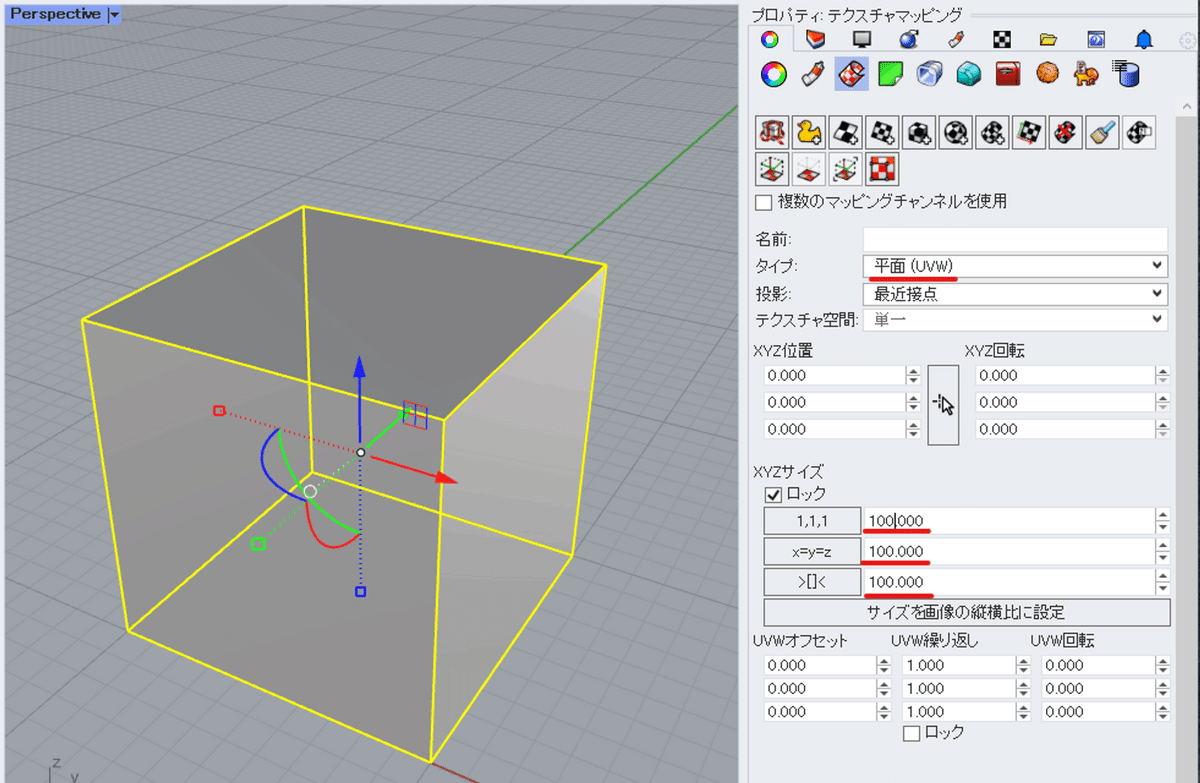The image size is (1200, 783).
Task: Check the ロック box below UVW fields
Action: (911, 733)
